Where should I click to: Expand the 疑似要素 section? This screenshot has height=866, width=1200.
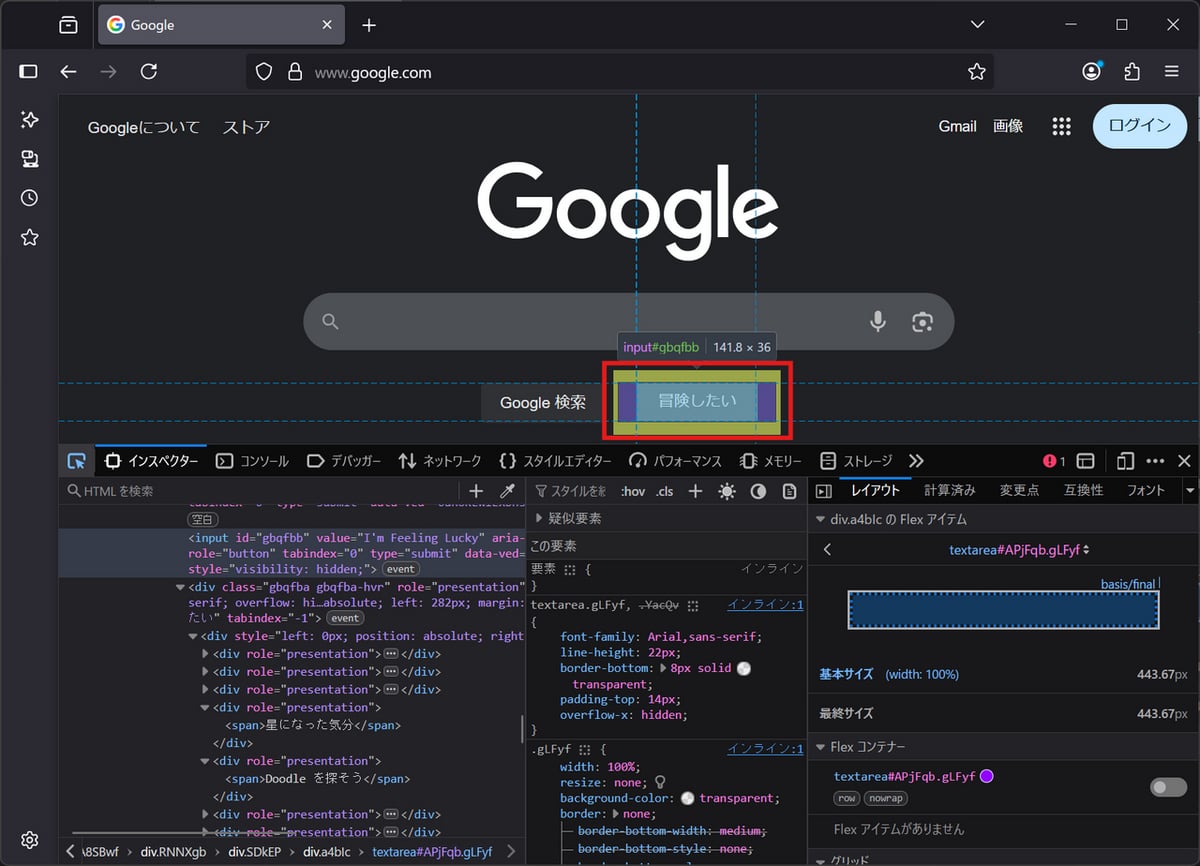540,519
